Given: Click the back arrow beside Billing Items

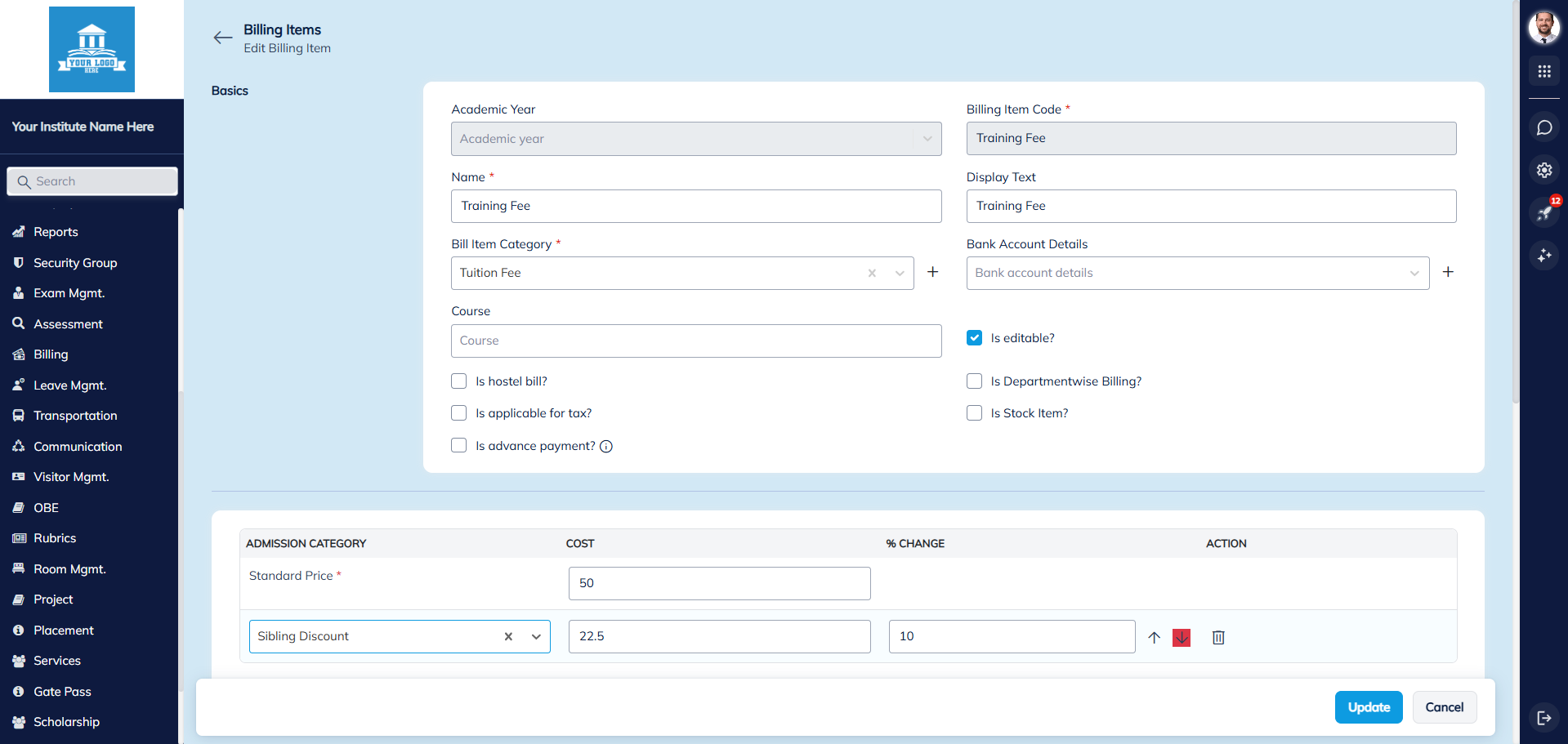Looking at the screenshot, I should click(x=222, y=38).
